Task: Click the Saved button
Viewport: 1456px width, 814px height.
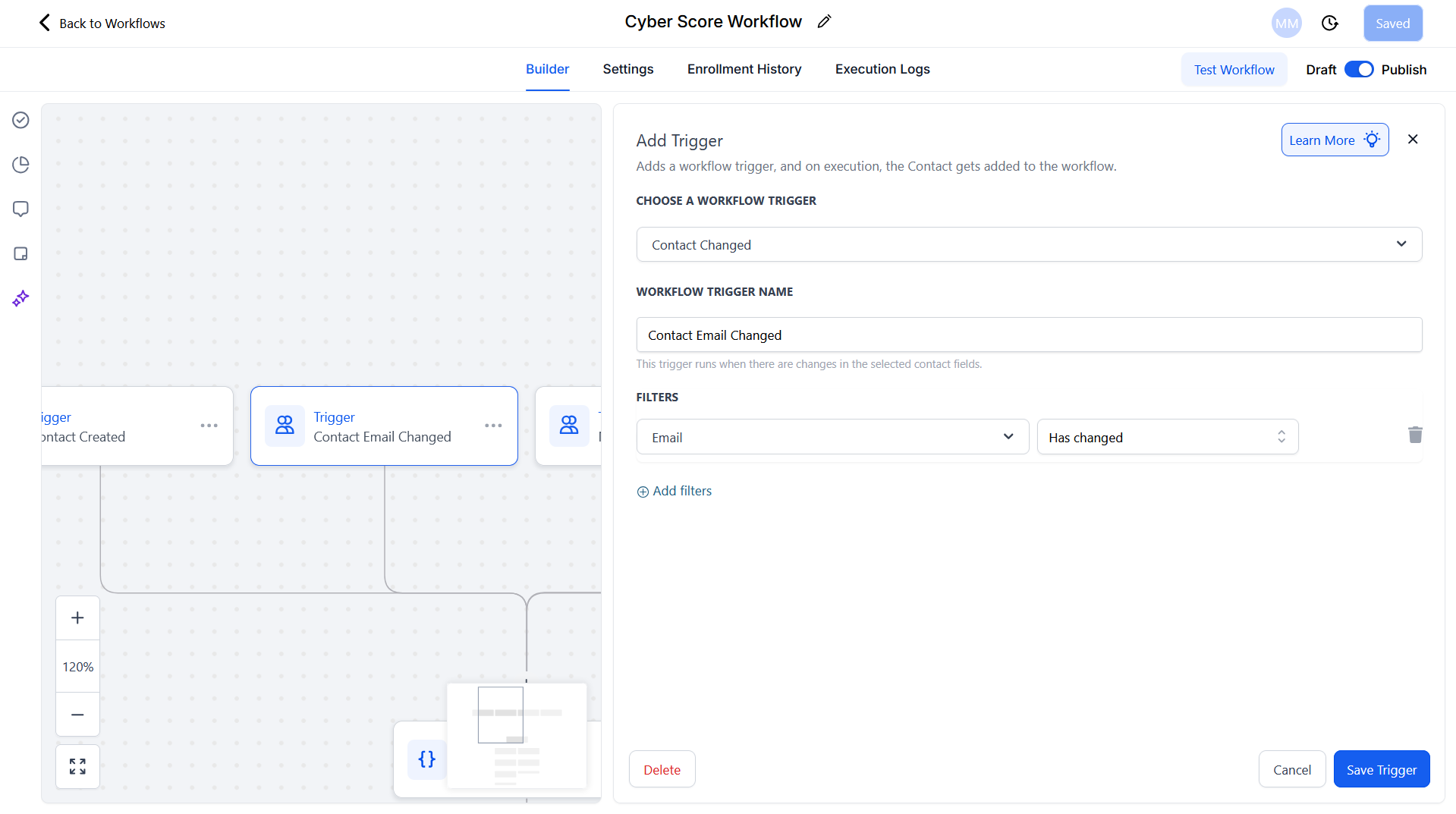Action: (x=1393, y=24)
